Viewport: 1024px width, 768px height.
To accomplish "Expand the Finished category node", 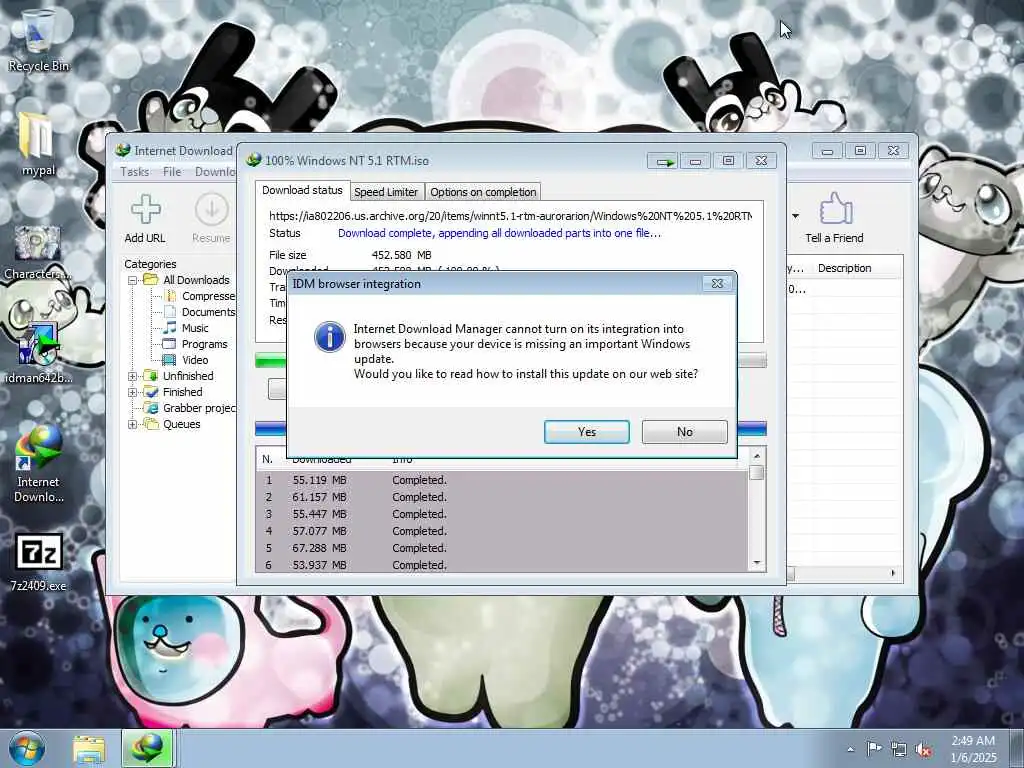I will pos(133,392).
